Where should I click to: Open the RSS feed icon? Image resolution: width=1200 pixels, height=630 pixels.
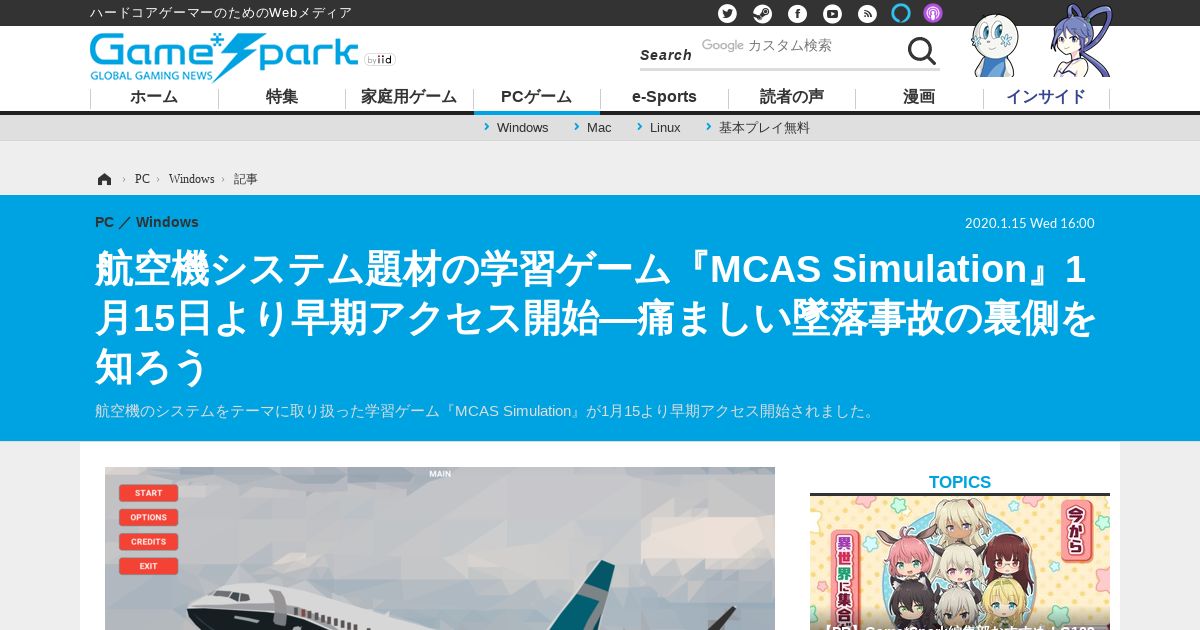pyautogui.click(x=867, y=13)
